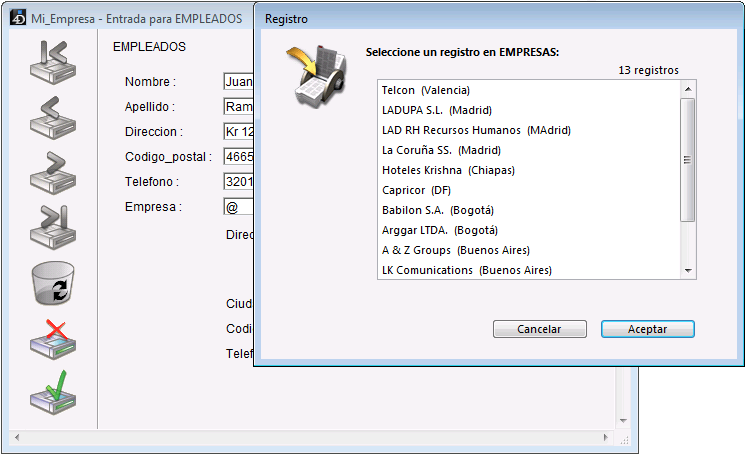Select LADUPA S.L. (Madrid) record
This screenshot has width=745, height=455.
[436, 110]
